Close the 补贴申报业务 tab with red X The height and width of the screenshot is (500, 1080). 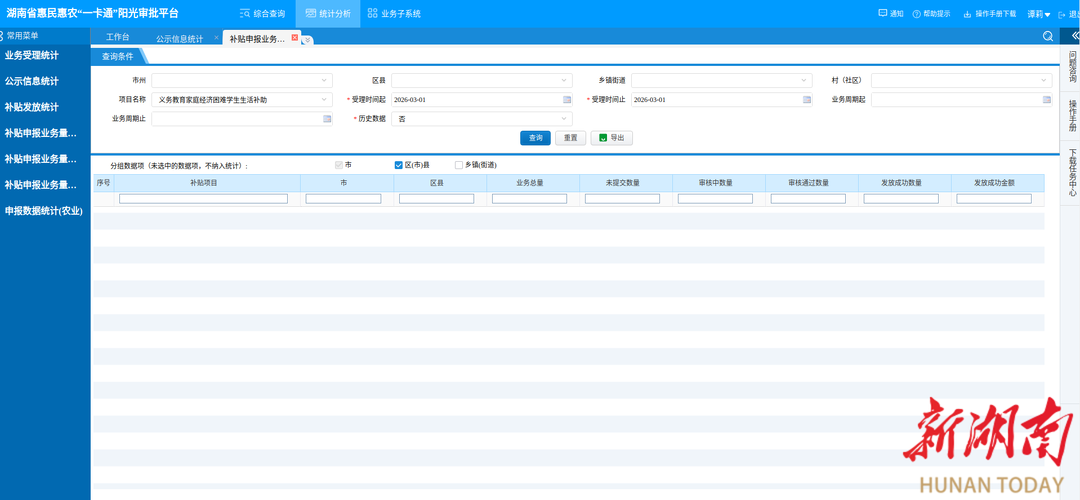tap(295, 37)
